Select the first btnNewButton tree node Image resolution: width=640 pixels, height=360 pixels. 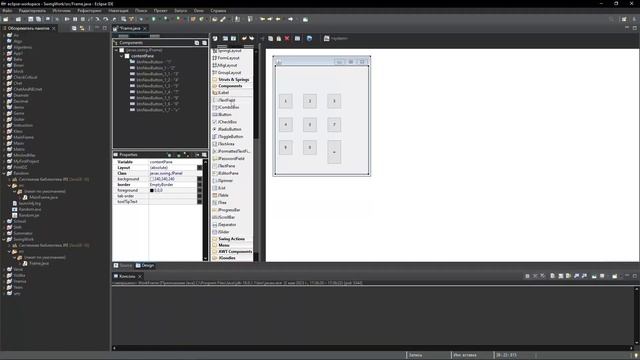pyautogui.click(x=154, y=62)
